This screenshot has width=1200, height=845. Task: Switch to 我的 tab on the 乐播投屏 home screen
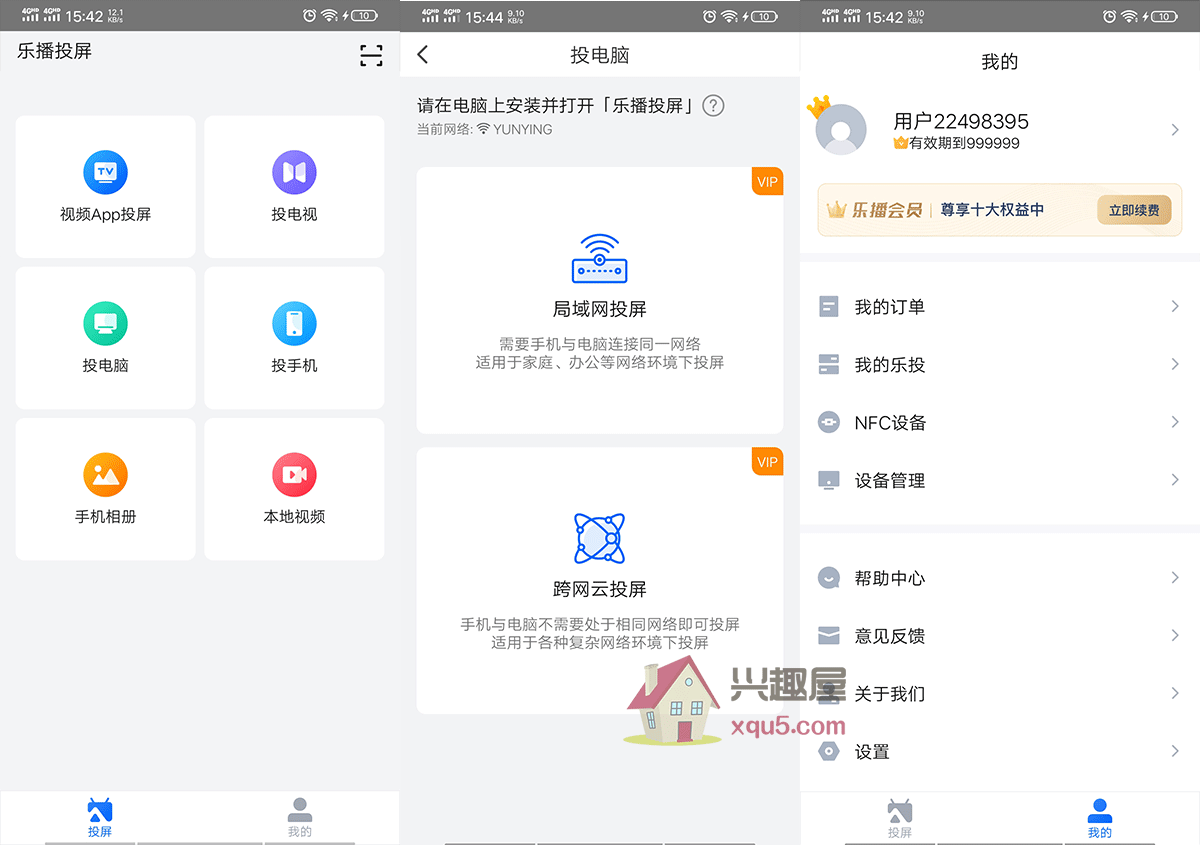pyautogui.click(x=300, y=817)
